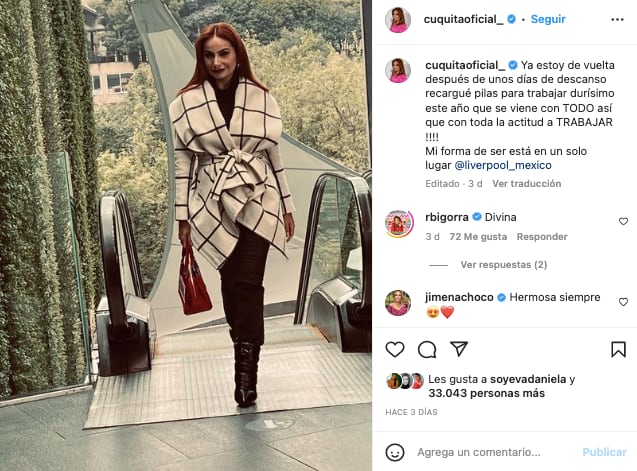The width and height of the screenshot is (637, 471).
Task: Open jimenachoco's profile avatar
Action: click(x=398, y=303)
